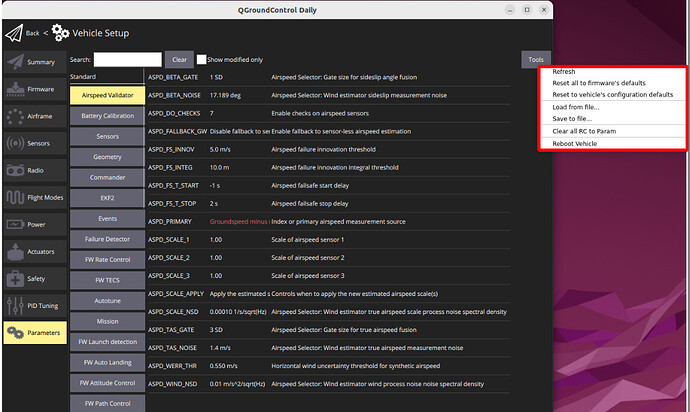The height and width of the screenshot is (412, 690).
Task: Open the FW Launch detection group
Action: point(107,342)
